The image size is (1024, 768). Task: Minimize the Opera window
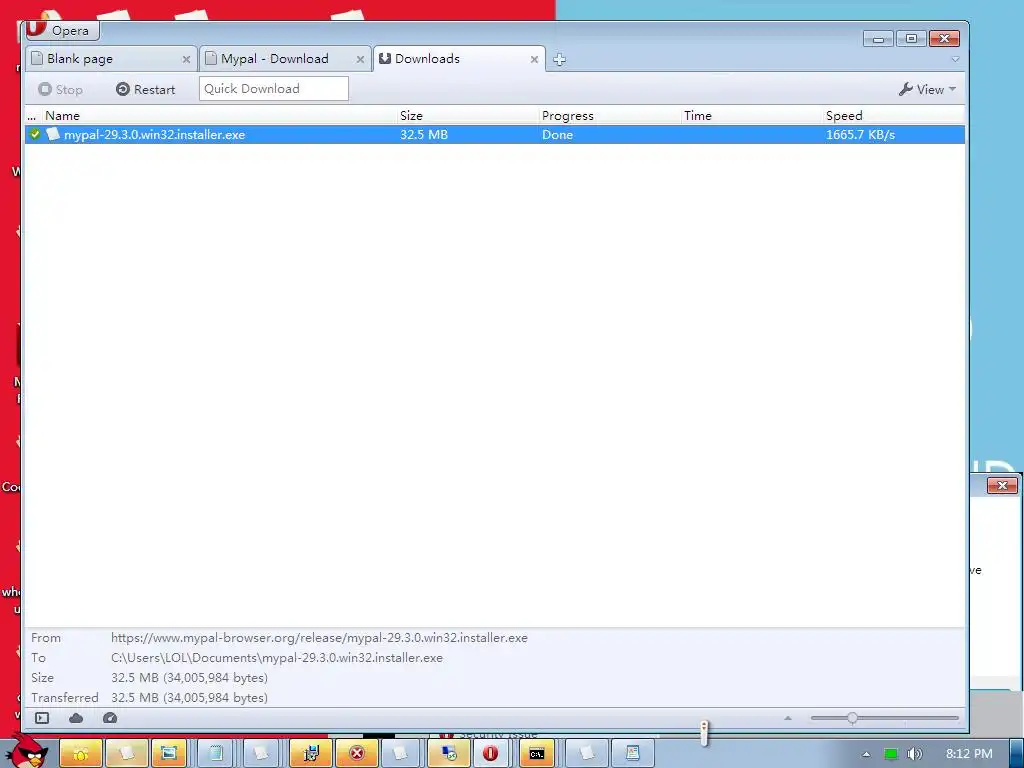[x=878, y=39]
